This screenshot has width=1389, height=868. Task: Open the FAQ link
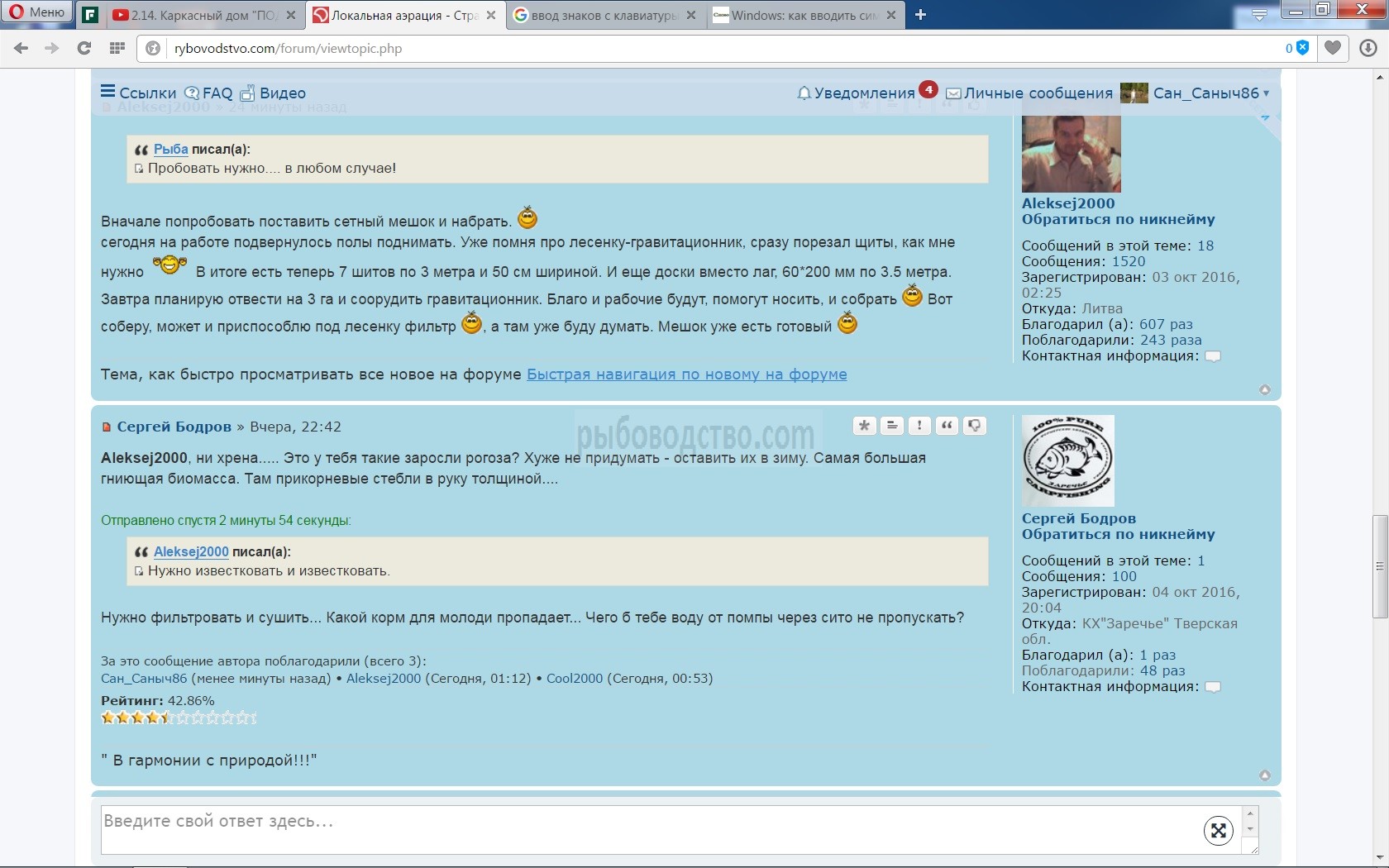click(x=208, y=93)
